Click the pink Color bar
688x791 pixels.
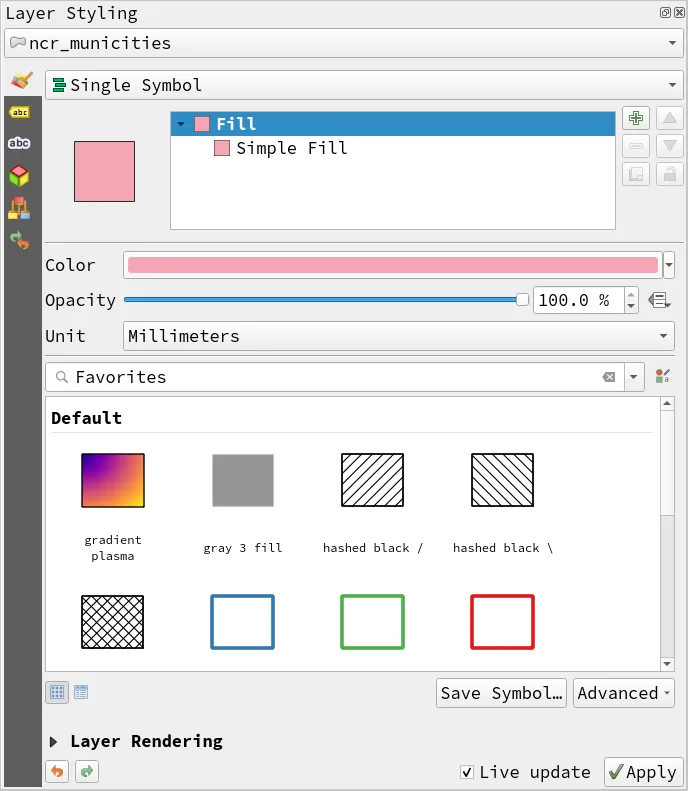(392, 265)
